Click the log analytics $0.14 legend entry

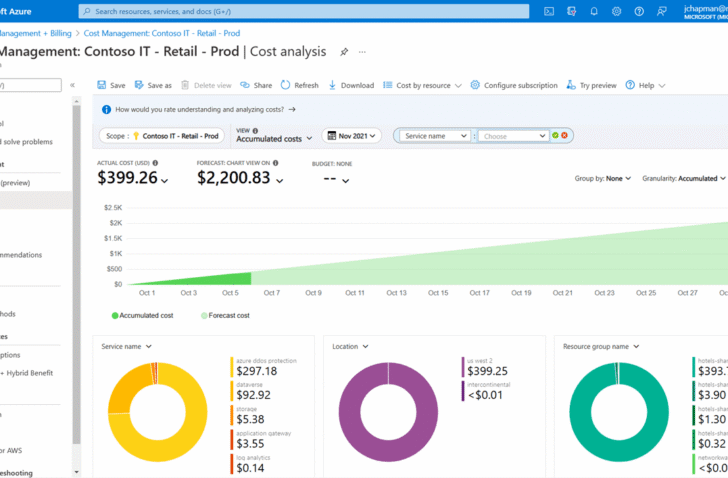(x=250, y=464)
